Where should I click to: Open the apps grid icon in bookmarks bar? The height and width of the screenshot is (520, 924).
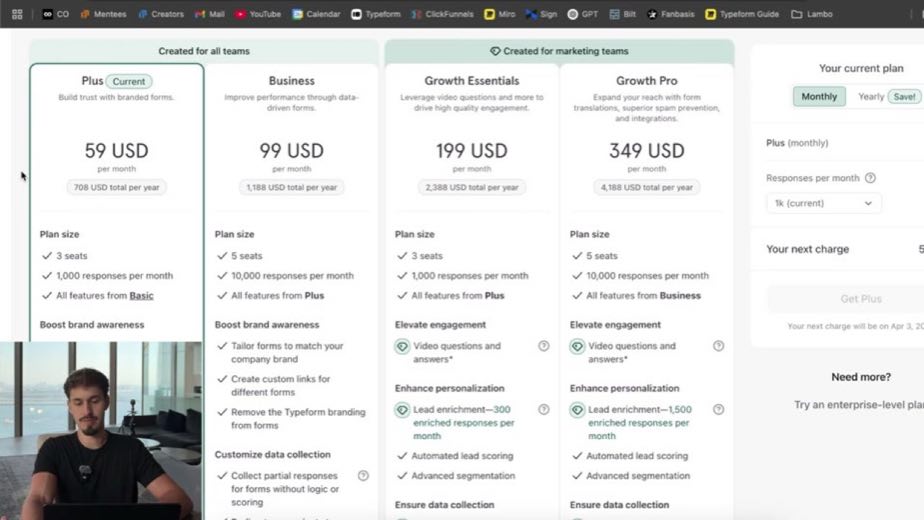(x=17, y=14)
